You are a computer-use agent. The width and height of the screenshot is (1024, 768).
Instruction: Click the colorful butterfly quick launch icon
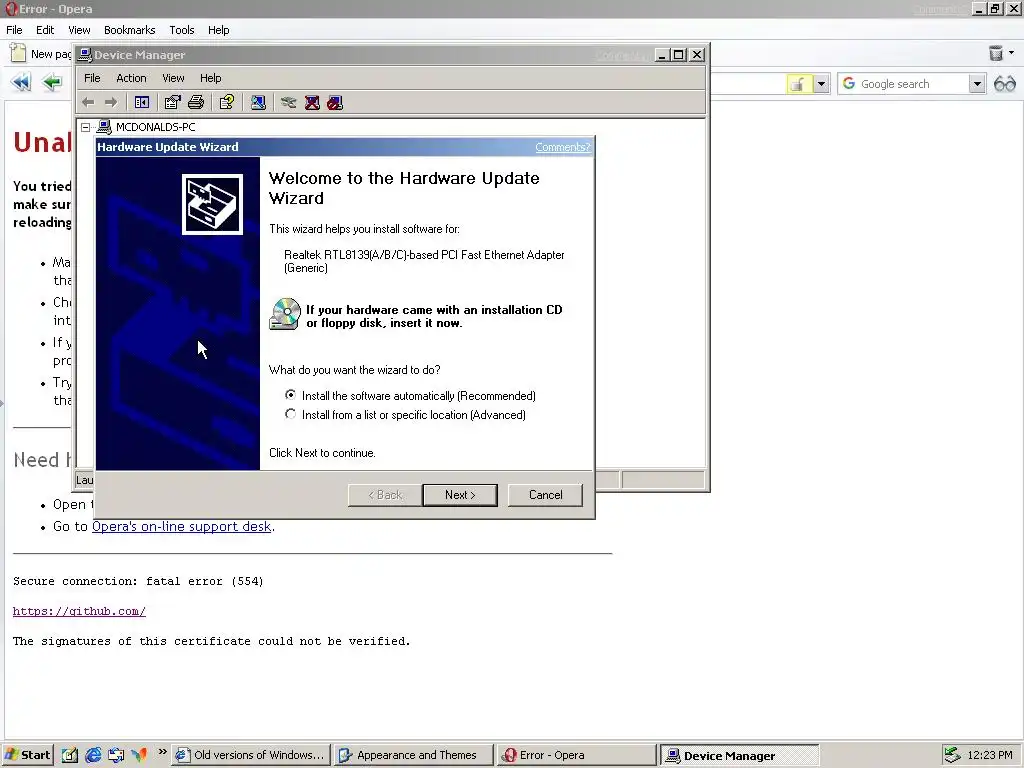(139, 755)
